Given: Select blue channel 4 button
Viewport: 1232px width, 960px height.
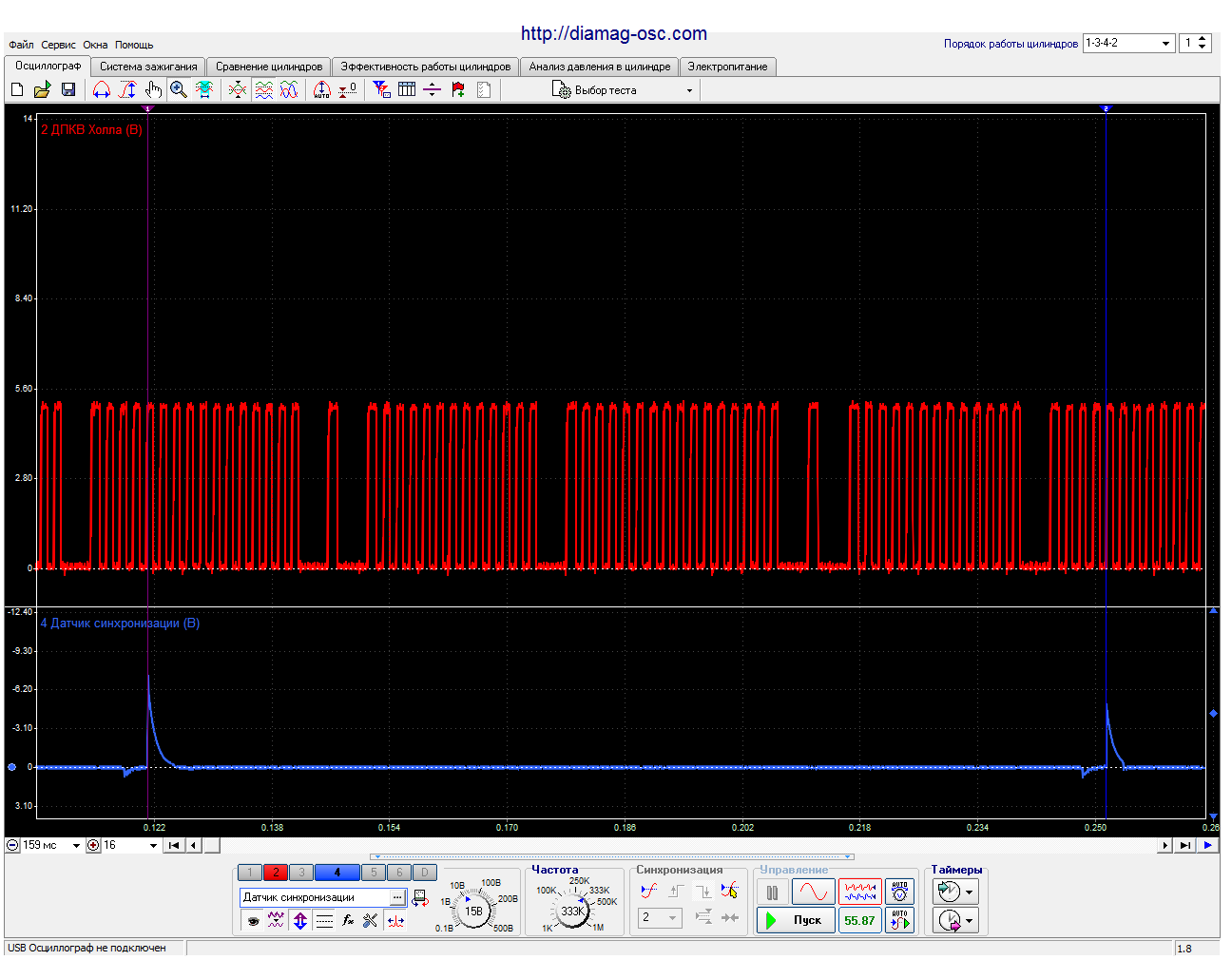Looking at the screenshot, I should click(337, 873).
